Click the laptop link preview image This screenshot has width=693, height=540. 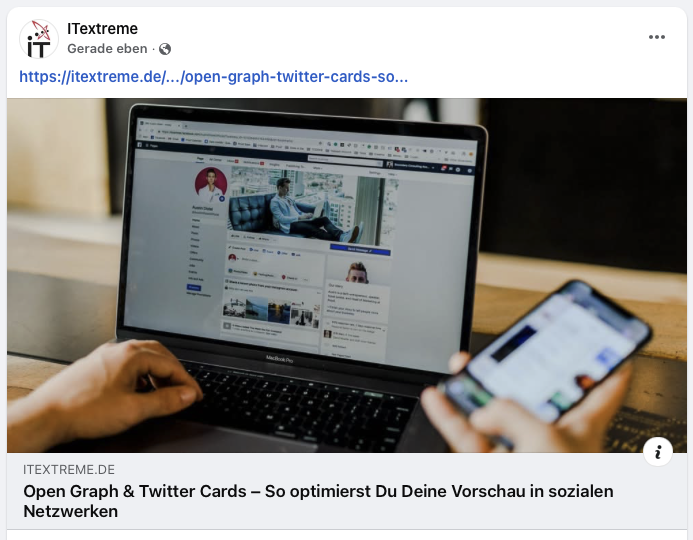point(347,275)
